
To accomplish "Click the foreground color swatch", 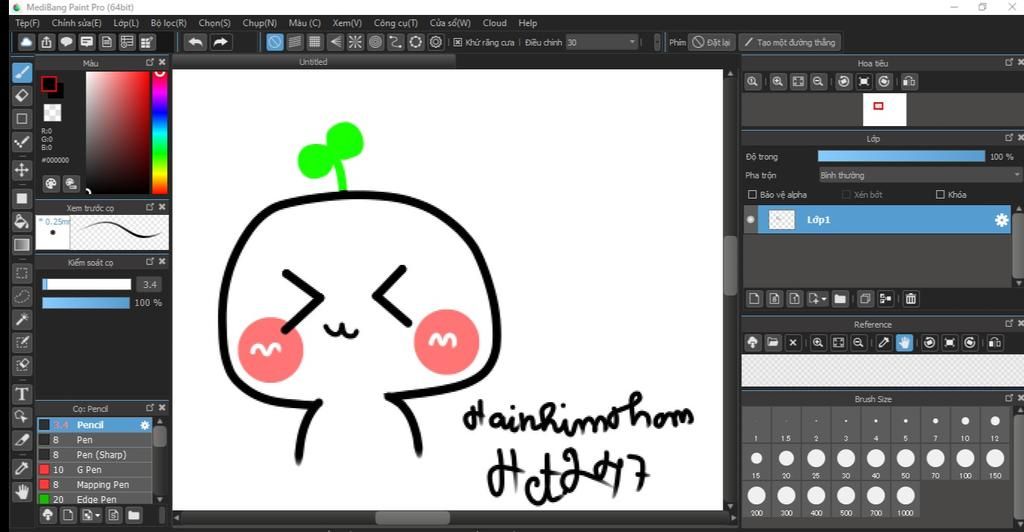I will pos(49,84).
